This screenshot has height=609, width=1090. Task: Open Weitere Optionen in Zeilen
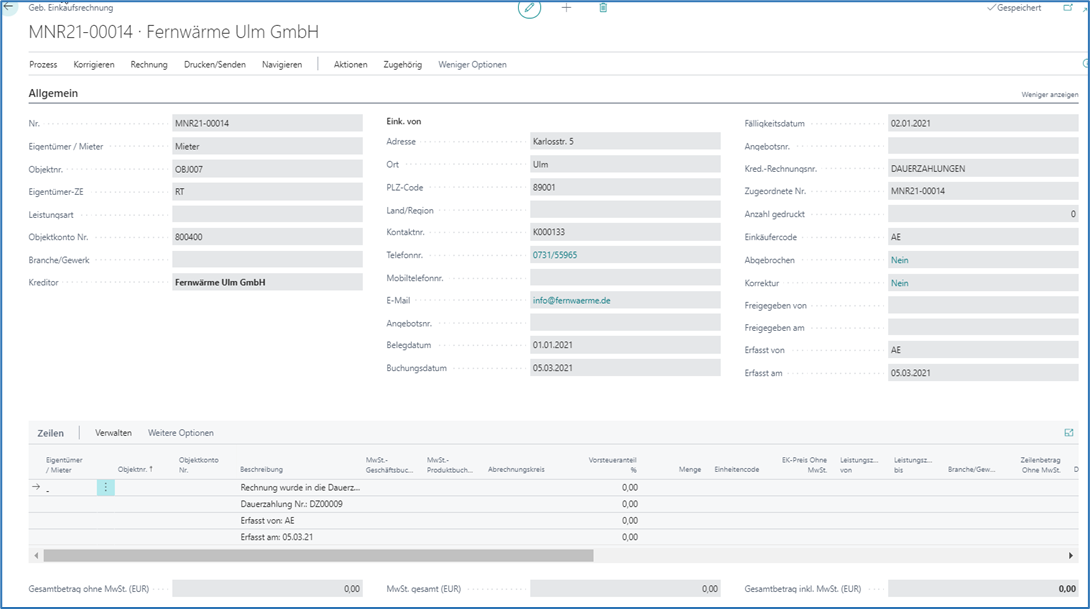point(181,432)
